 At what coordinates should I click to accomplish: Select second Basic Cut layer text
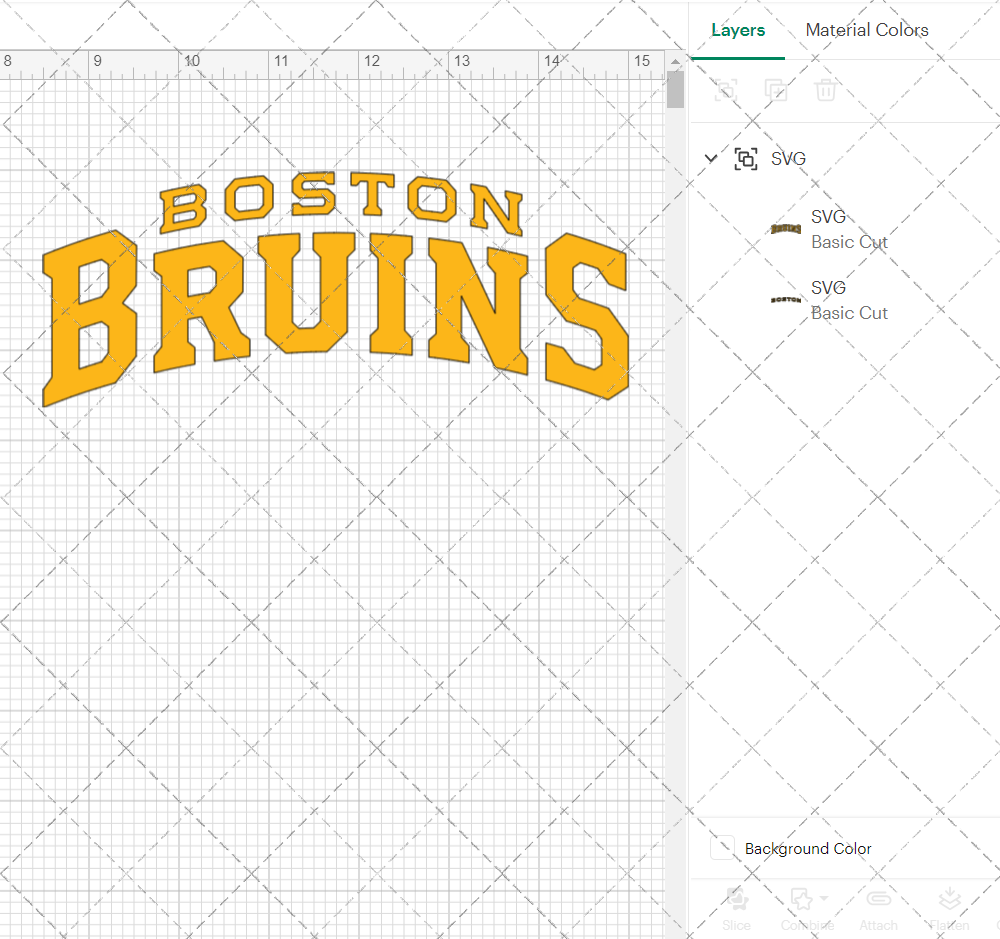click(x=849, y=313)
